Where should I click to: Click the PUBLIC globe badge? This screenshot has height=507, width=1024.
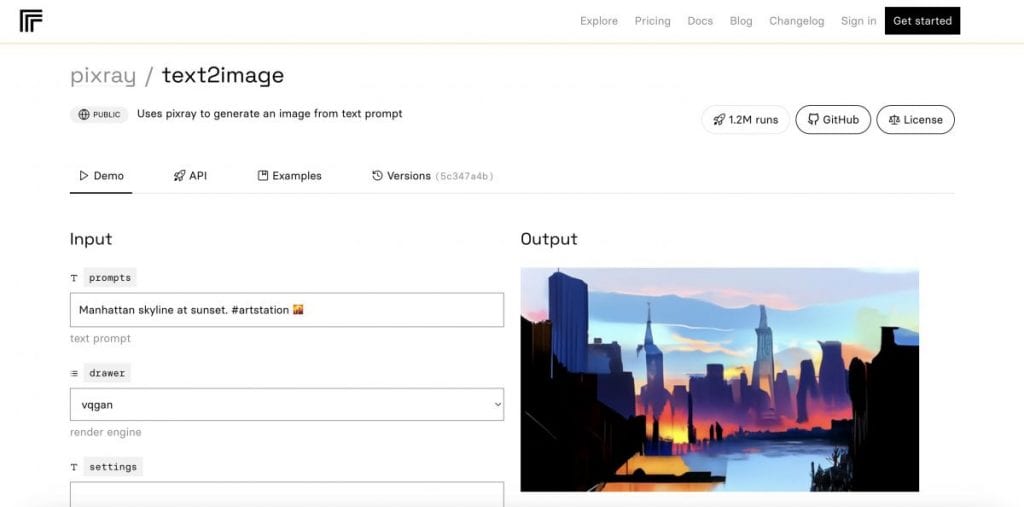(x=99, y=114)
